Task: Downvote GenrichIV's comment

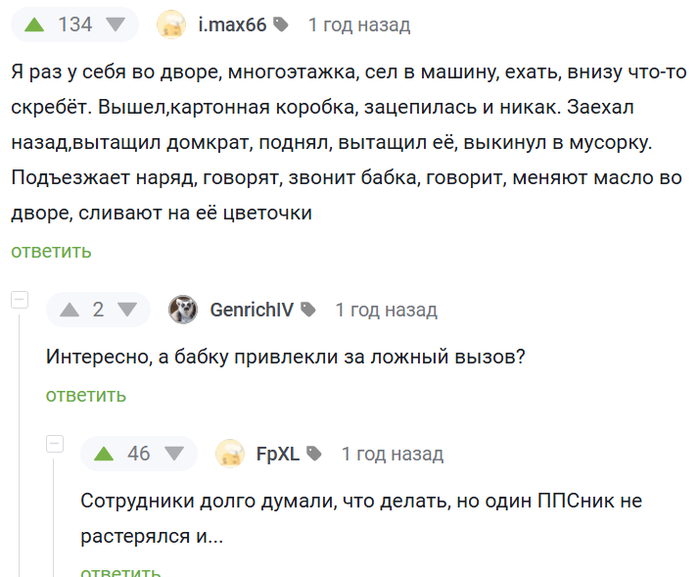Action: point(127,310)
